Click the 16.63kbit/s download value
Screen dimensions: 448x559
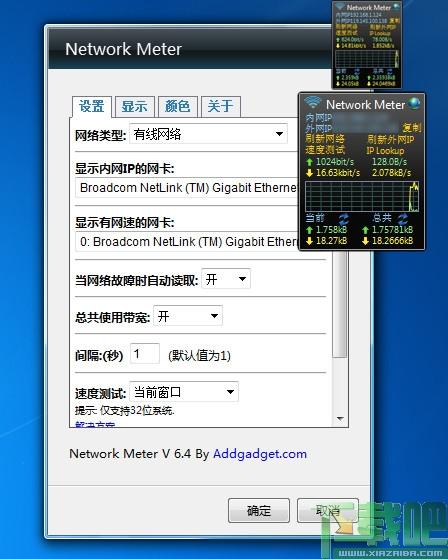pos(338,173)
